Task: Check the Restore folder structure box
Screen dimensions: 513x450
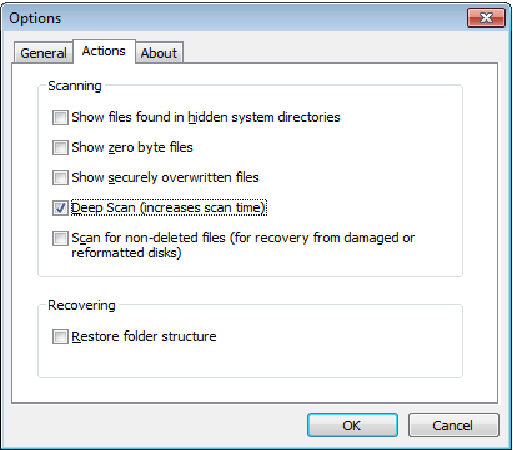Action: 60,336
